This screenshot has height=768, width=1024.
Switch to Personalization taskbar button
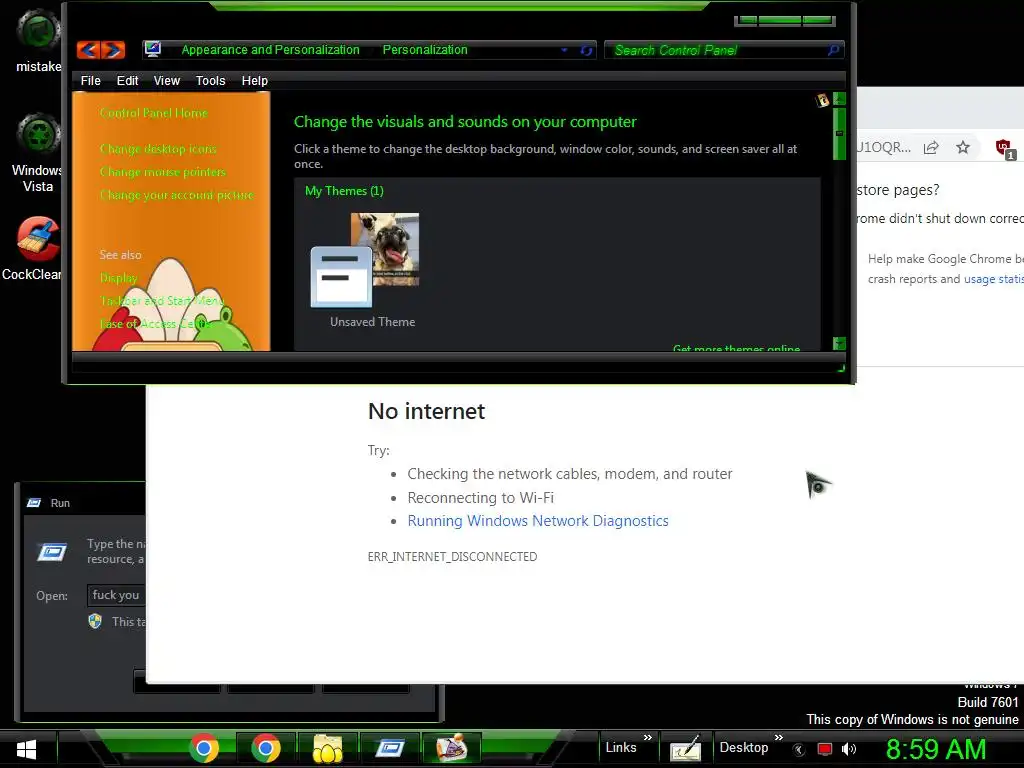click(451, 748)
